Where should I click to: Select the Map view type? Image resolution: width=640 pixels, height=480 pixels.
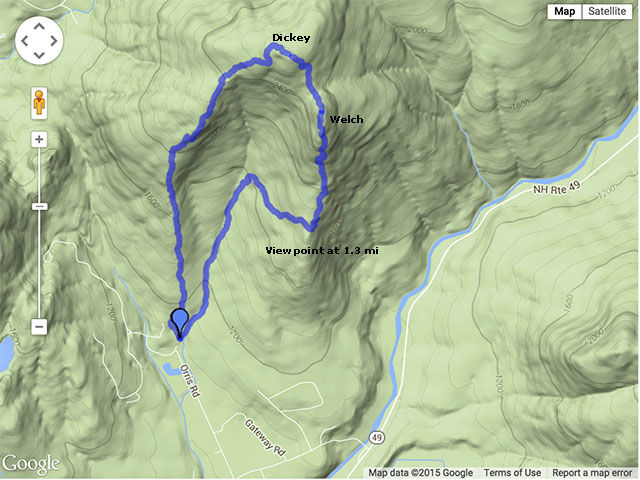[564, 11]
